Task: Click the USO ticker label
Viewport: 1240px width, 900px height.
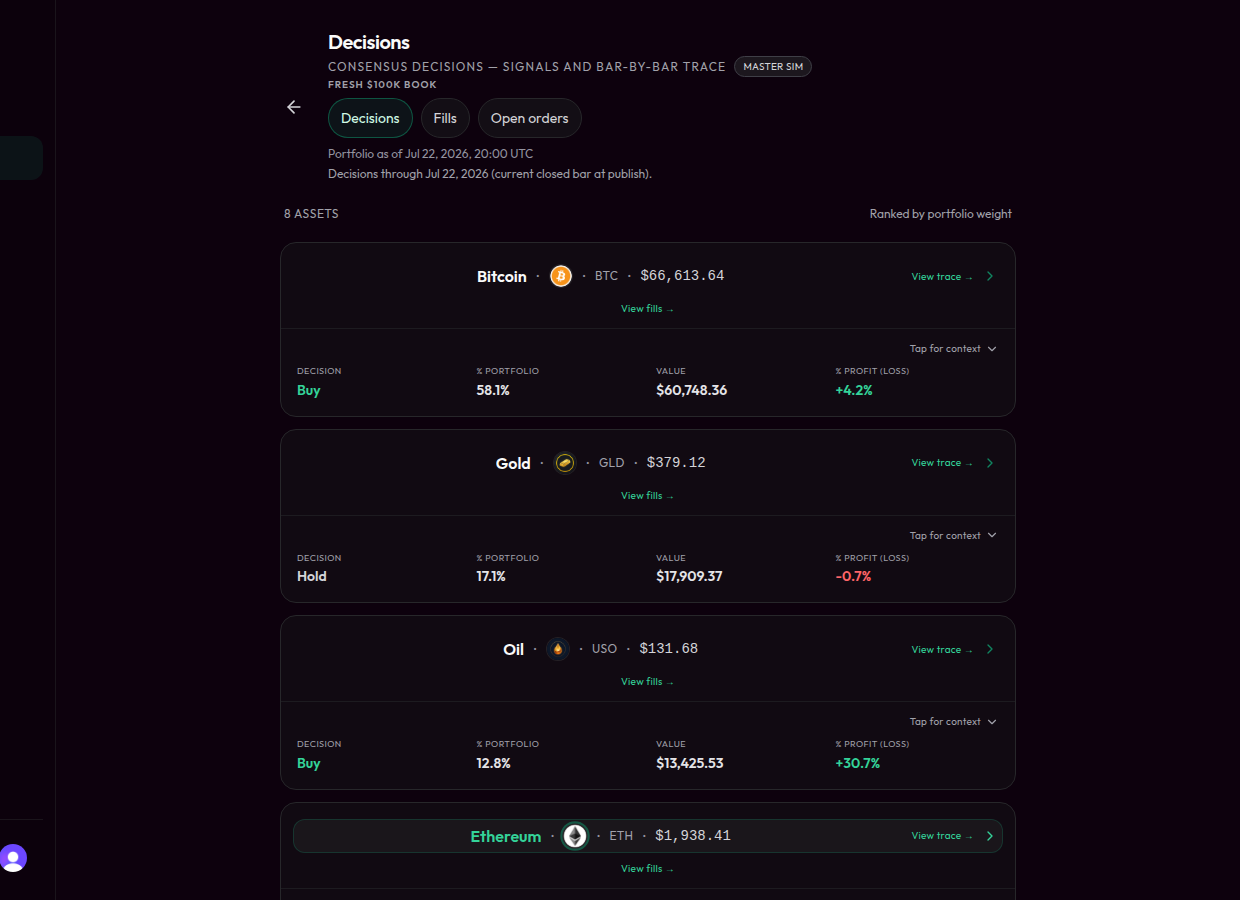Action: coord(604,649)
